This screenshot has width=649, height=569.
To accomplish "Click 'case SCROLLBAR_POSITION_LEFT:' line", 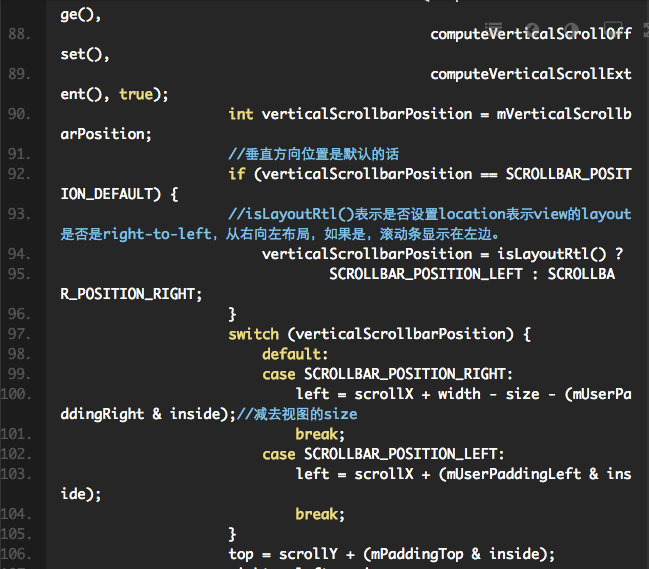I will coord(383,454).
